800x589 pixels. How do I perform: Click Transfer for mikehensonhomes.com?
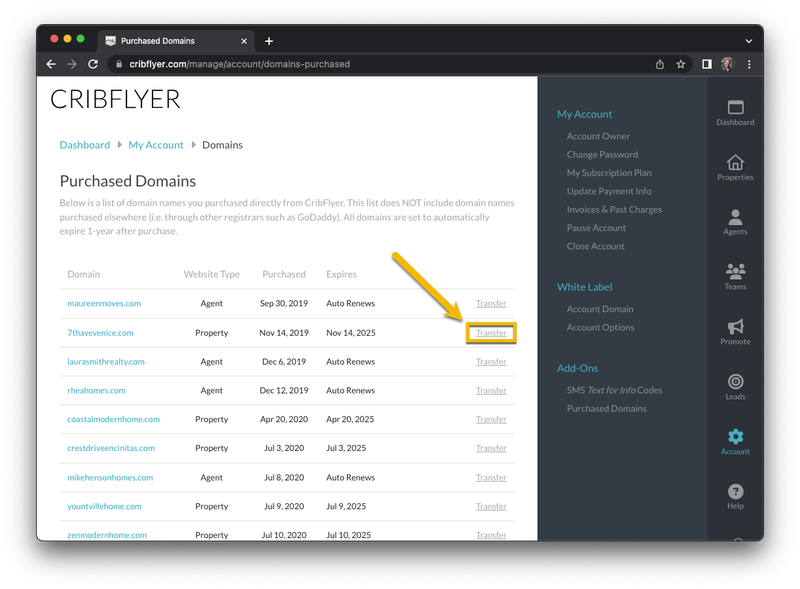coord(491,478)
